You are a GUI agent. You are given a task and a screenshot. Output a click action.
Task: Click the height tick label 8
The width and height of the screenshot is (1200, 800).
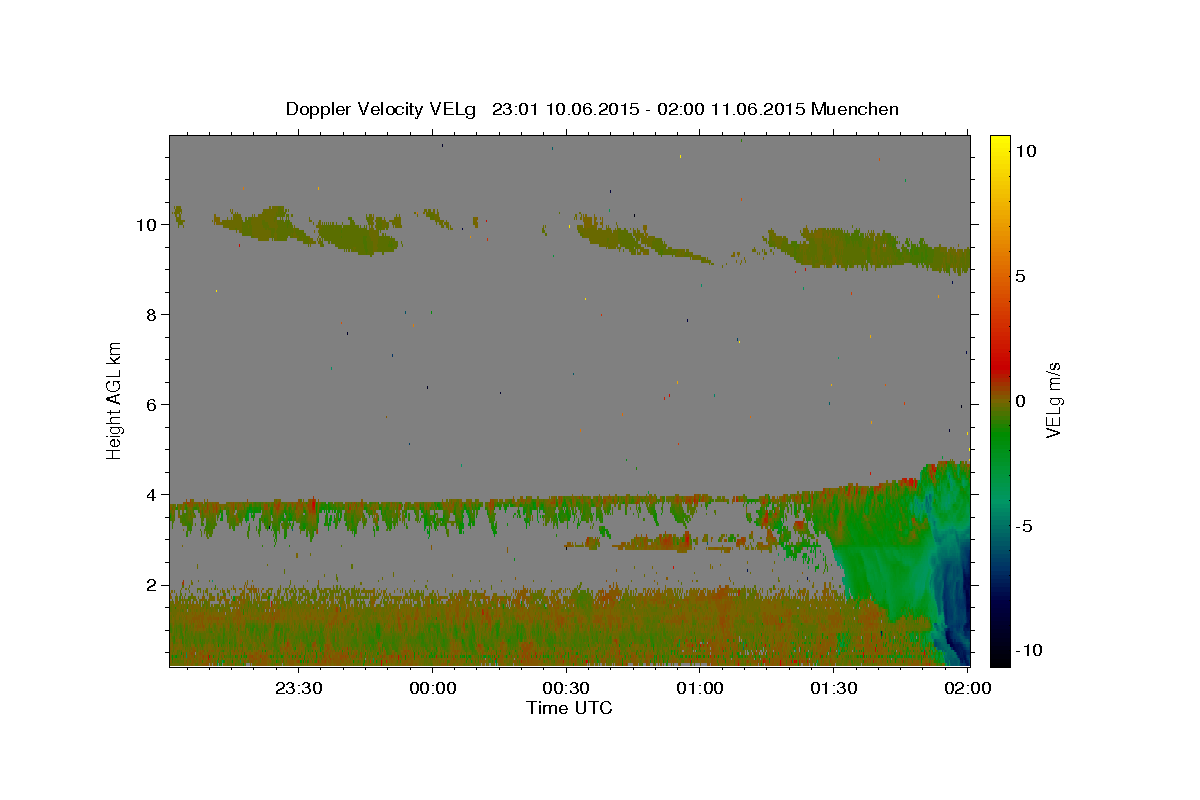tap(153, 315)
